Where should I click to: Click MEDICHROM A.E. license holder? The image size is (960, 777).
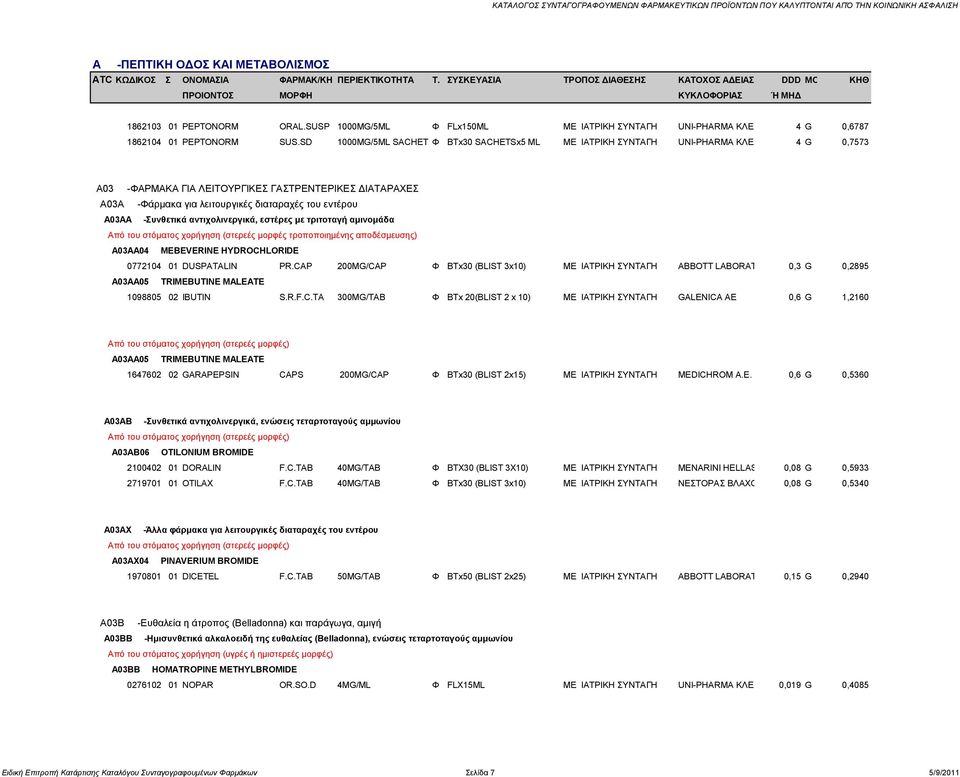click(x=714, y=375)
